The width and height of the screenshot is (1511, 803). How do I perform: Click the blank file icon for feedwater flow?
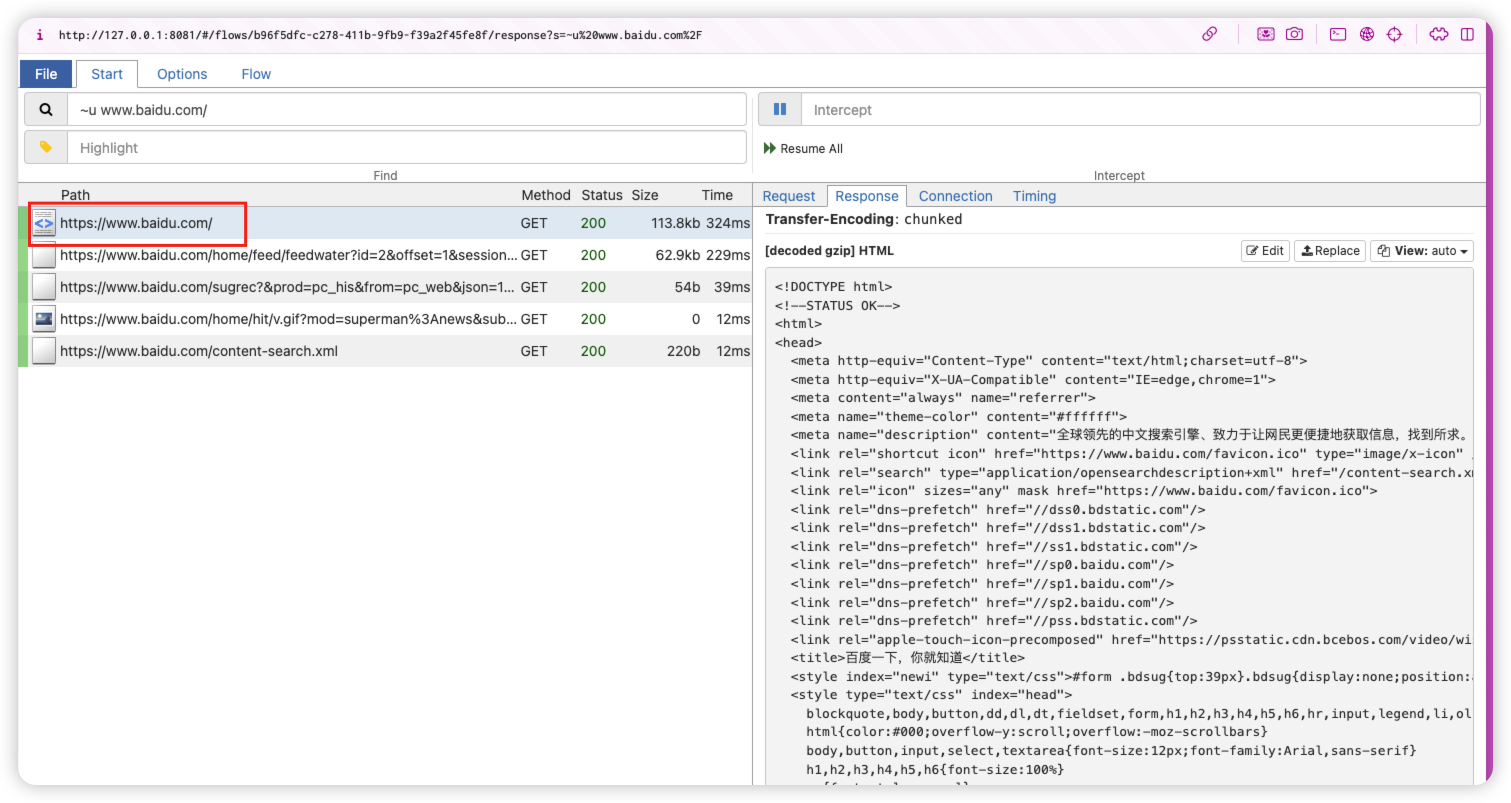pos(44,255)
